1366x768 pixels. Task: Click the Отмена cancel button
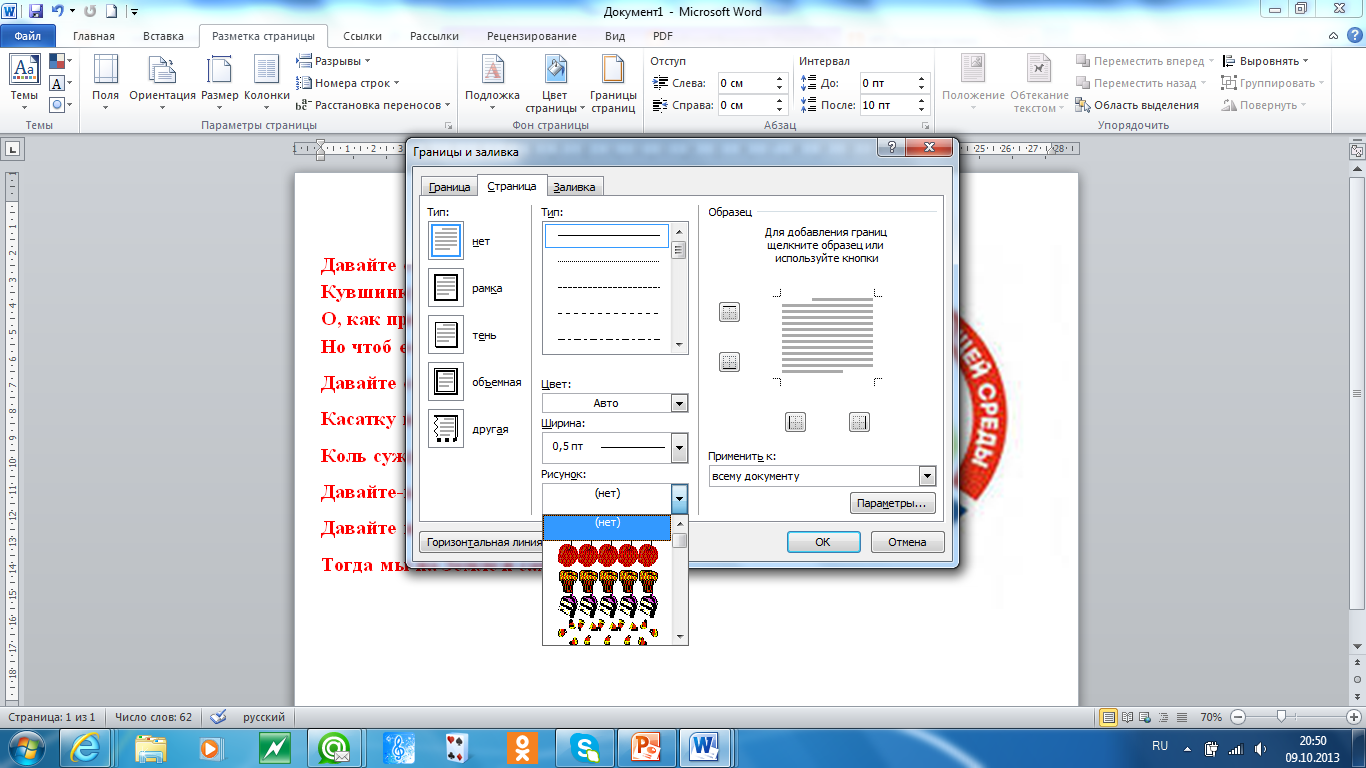coord(907,542)
